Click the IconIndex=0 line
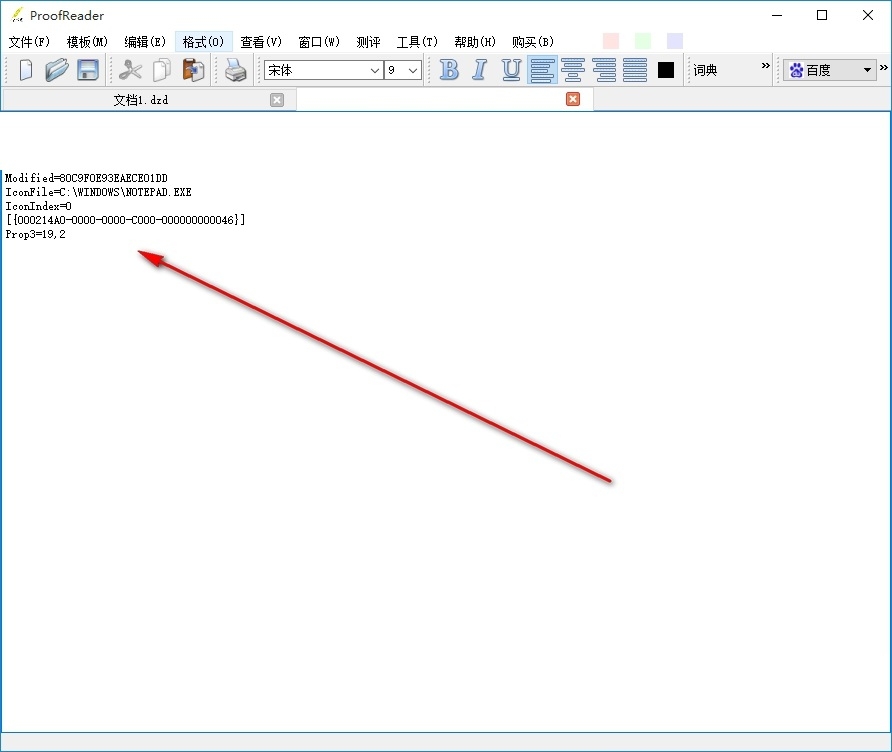 point(39,206)
